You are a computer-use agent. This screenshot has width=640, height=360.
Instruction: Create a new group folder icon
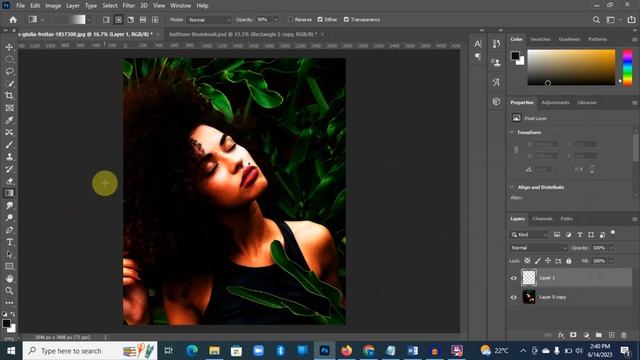[598, 335]
